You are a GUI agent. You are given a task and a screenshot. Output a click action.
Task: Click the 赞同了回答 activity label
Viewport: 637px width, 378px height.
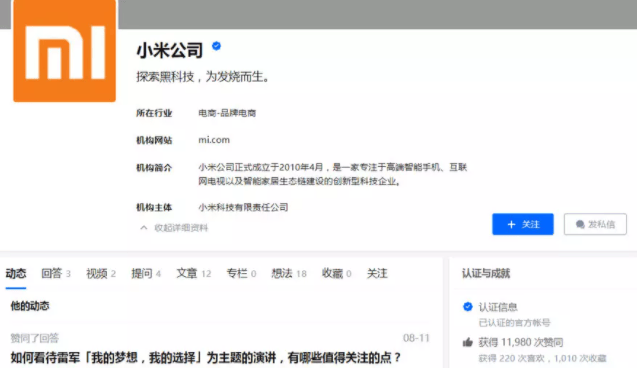pos(35,338)
